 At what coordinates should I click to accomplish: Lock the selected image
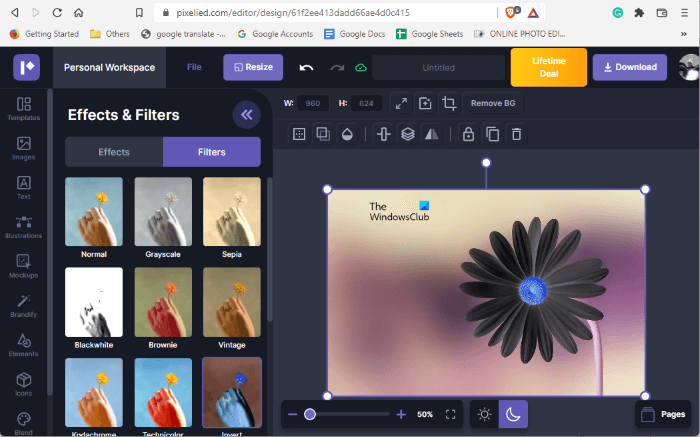[x=467, y=134]
